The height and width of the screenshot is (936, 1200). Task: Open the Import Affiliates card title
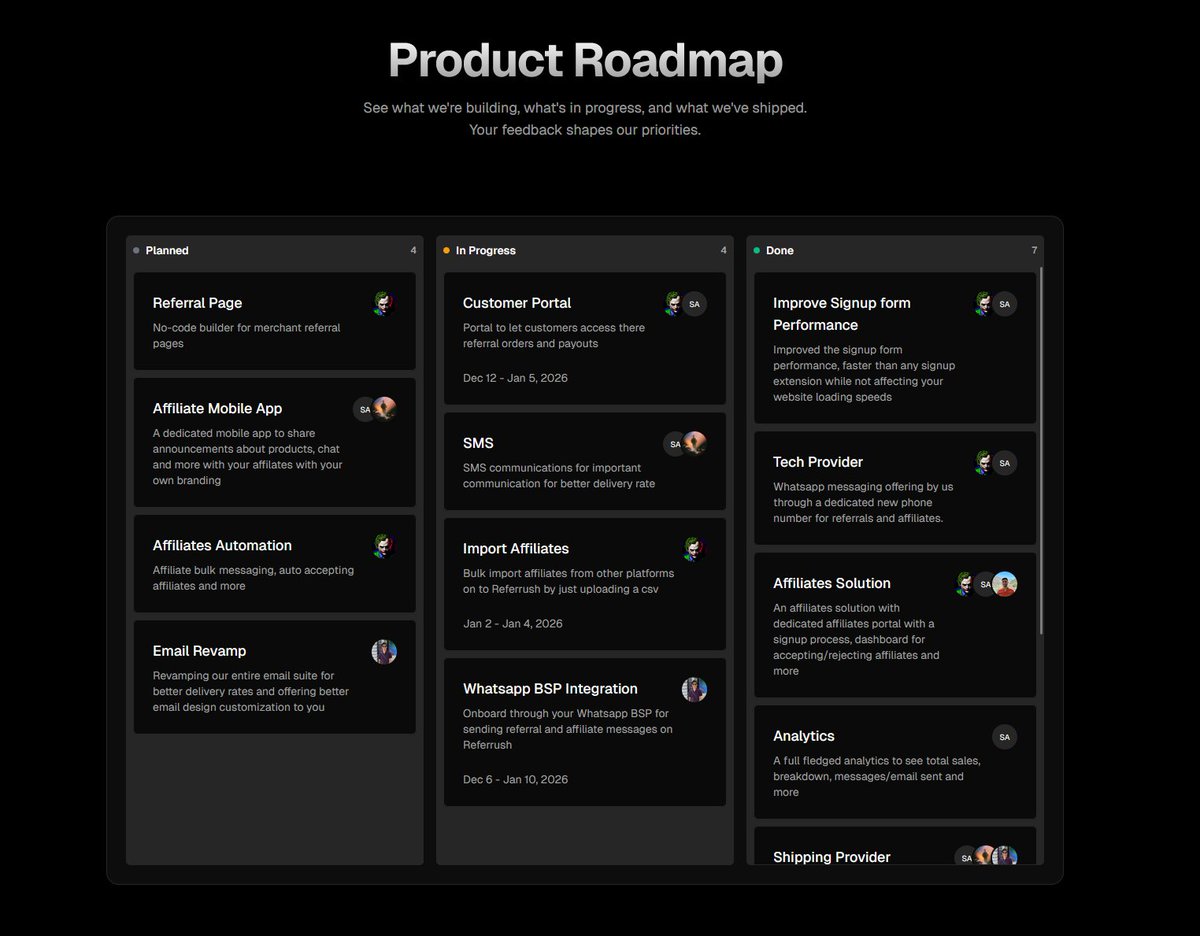[x=516, y=548]
